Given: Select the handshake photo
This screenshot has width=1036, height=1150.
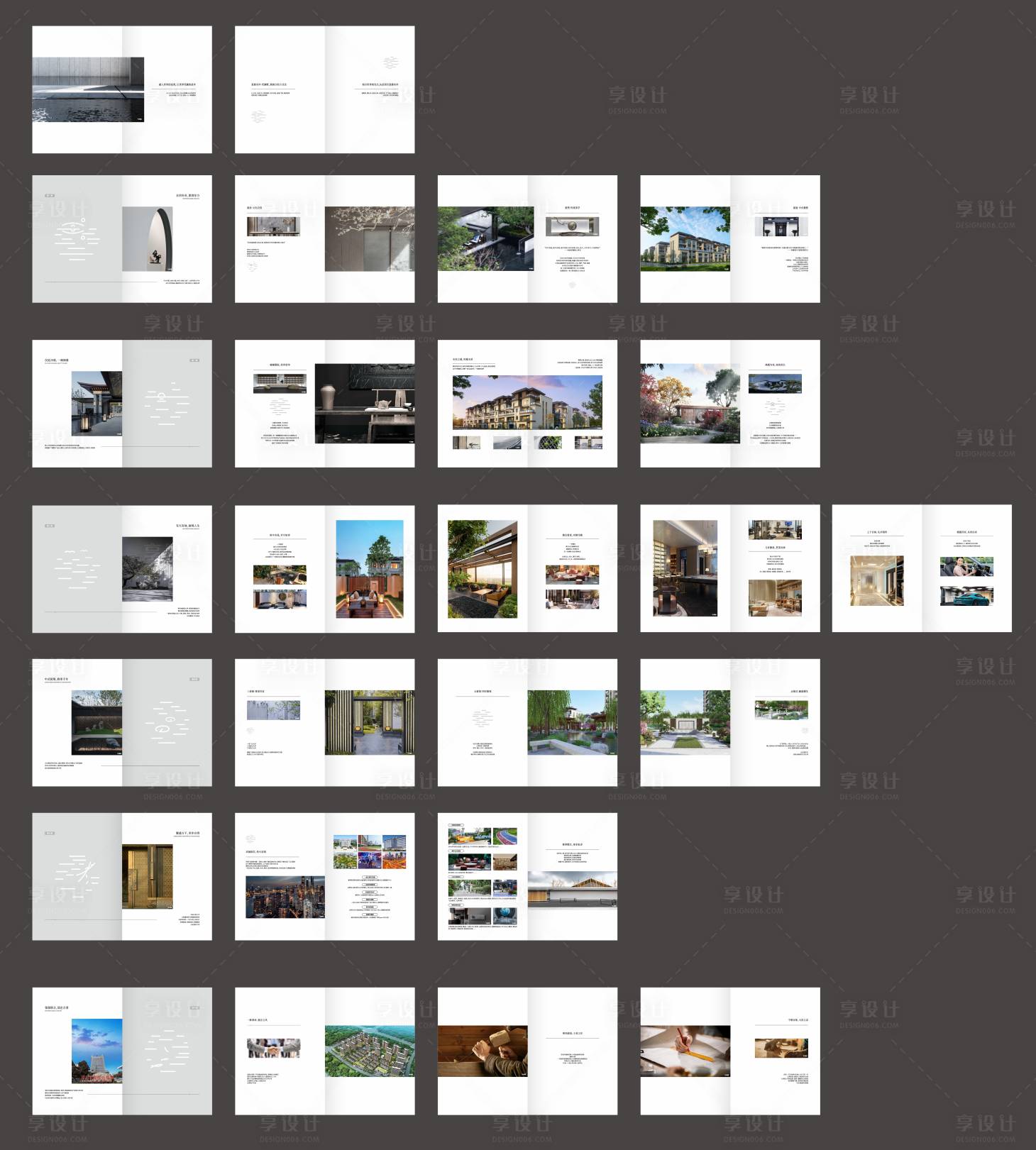Looking at the screenshot, I should point(273,1048).
